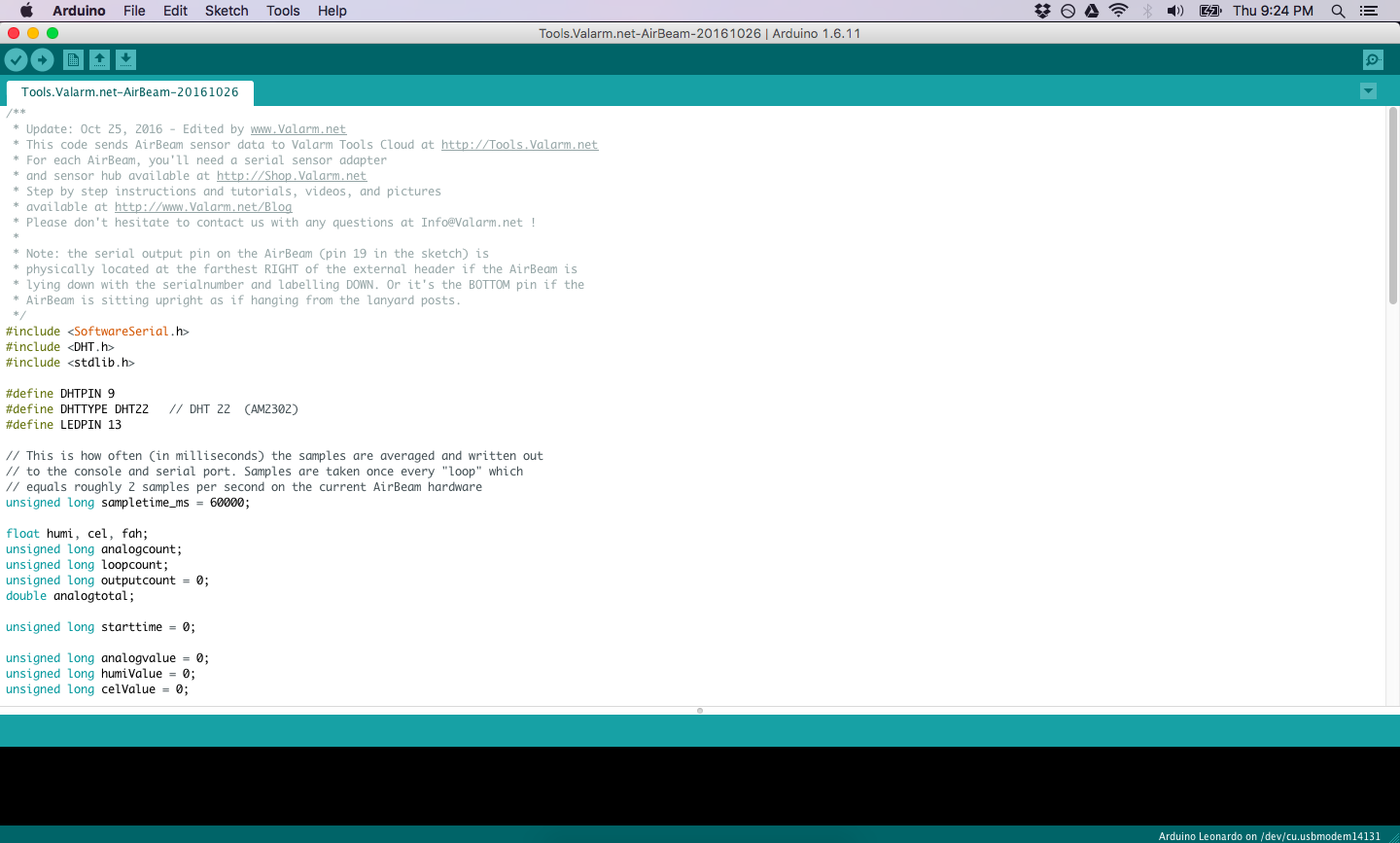Click the 'float humi, cel, fah;' line
The image size is (1400, 843).
point(77,534)
